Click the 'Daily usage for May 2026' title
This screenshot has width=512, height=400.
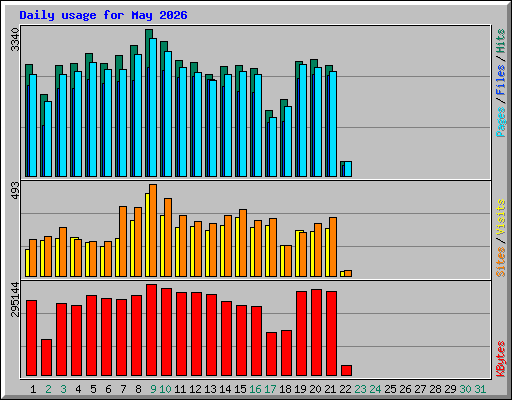click(103, 15)
